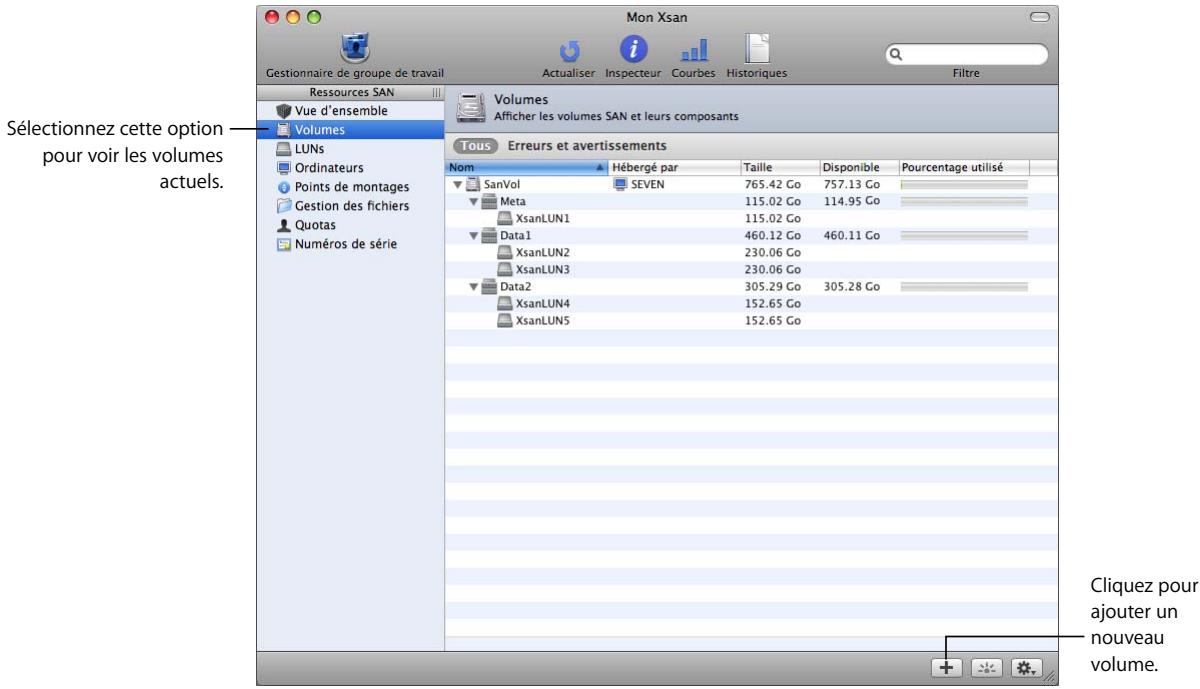Click the middle button beside the plus
The height and width of the screenshot is (689, 1200).
click(x=987, y=668)
